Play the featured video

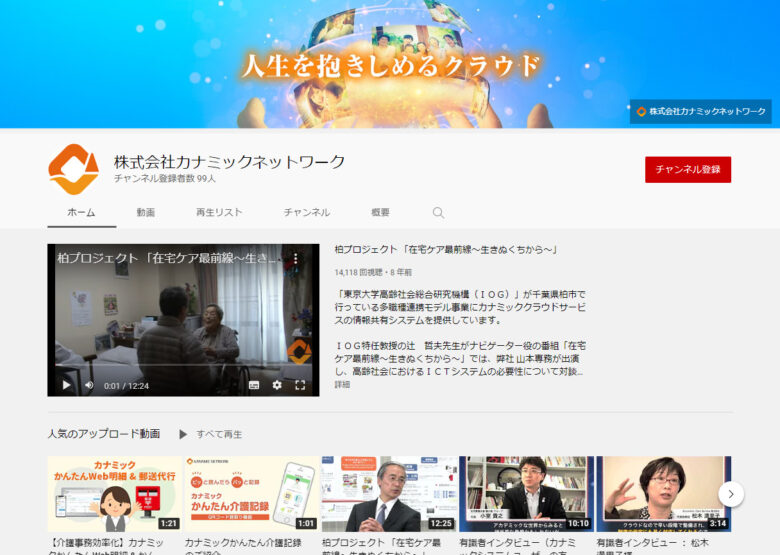66,385
